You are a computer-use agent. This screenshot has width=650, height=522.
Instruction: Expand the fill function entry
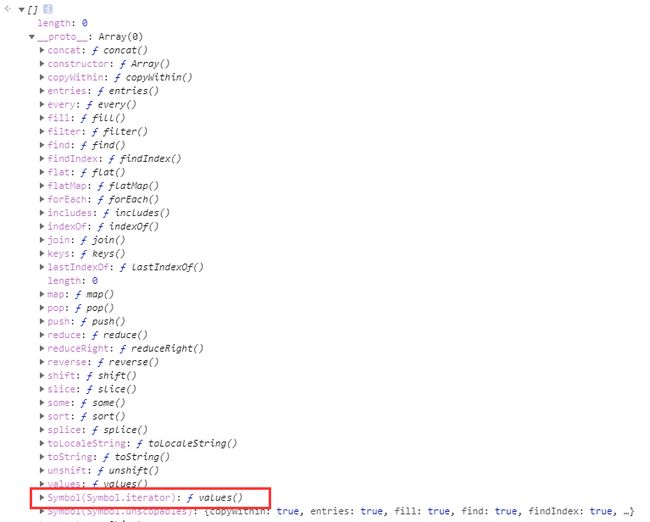42,118
